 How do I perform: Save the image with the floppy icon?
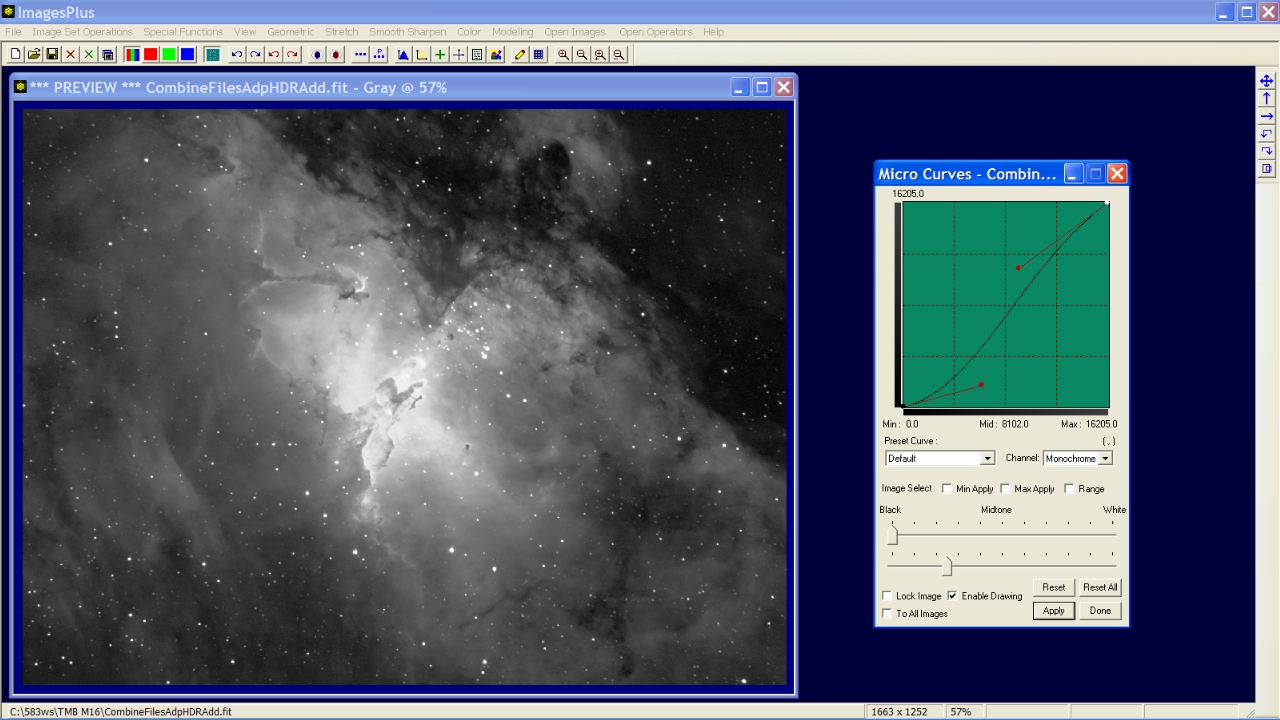point(52,55)
